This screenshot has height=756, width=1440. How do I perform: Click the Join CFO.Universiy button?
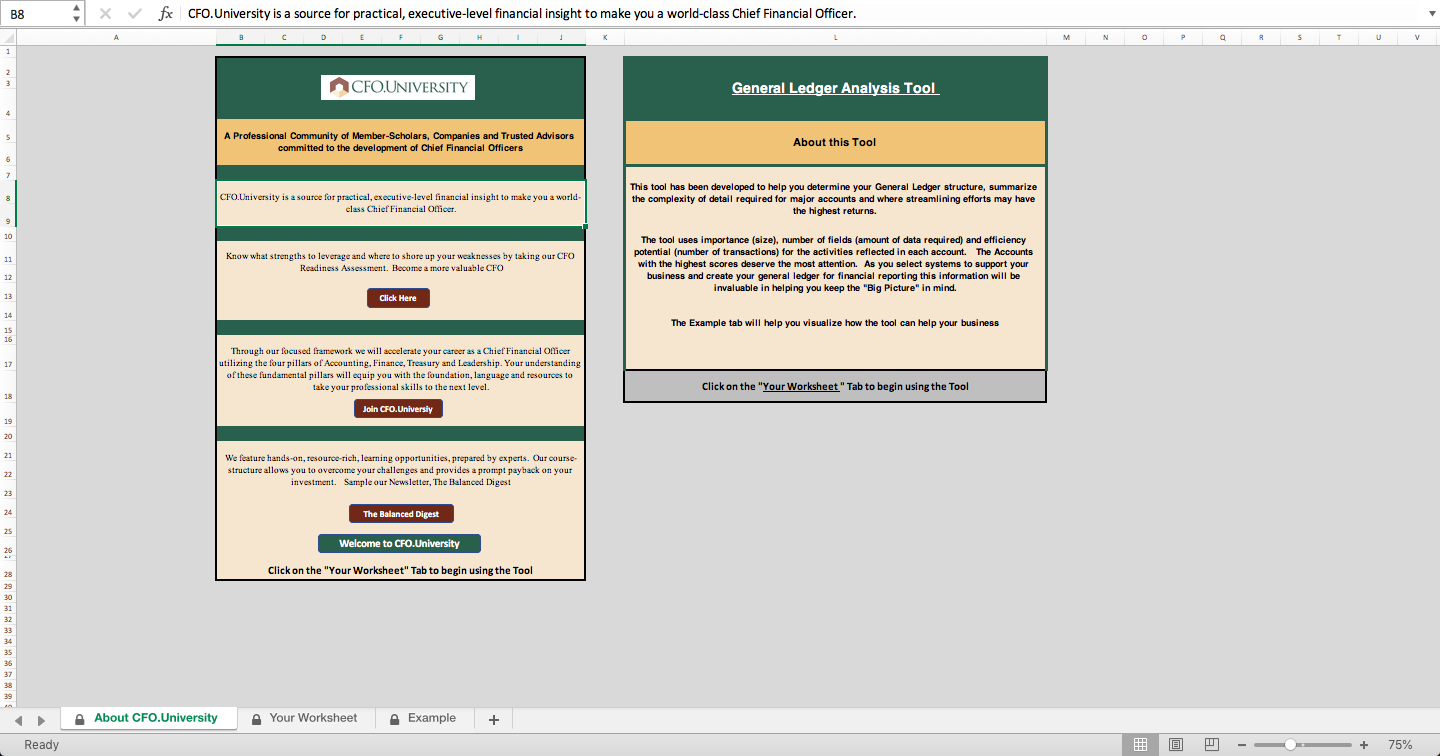(x=398, y=409)
